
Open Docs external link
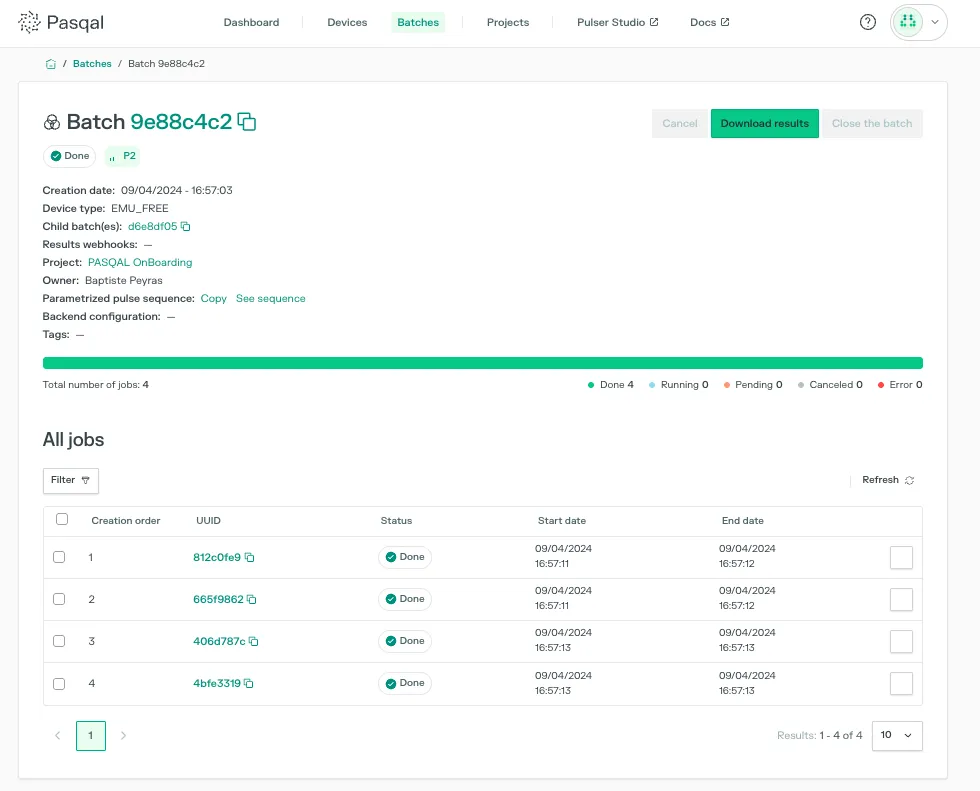coord(709,22)
